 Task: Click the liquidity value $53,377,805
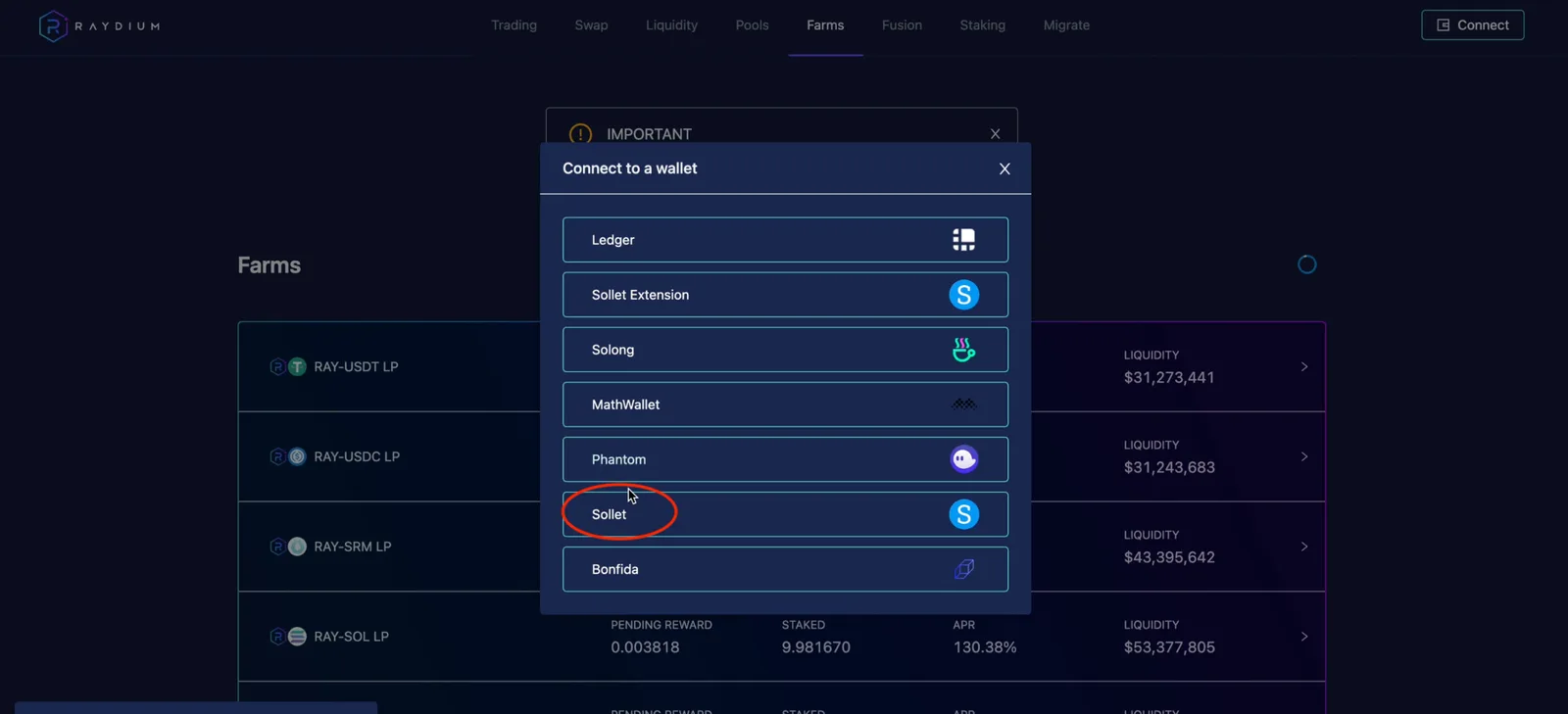(x=1169, y=647)
